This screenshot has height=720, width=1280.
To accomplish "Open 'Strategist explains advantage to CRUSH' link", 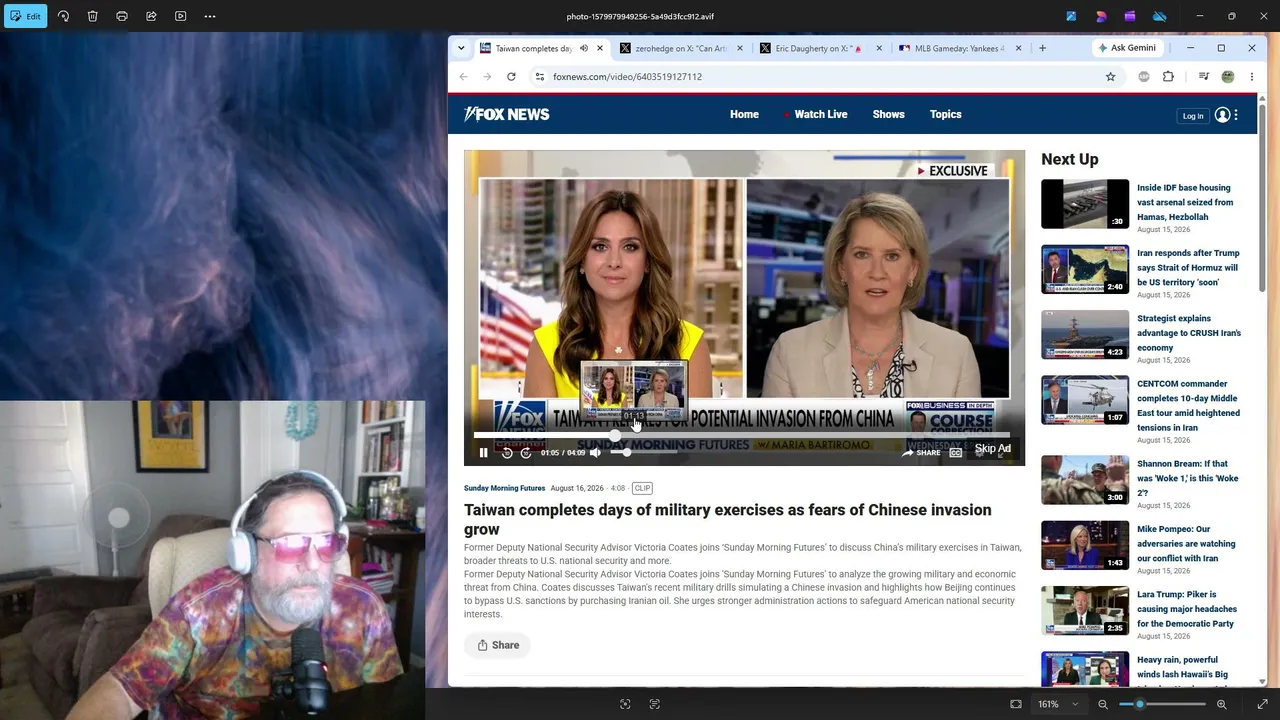I will pos(1189,333).
